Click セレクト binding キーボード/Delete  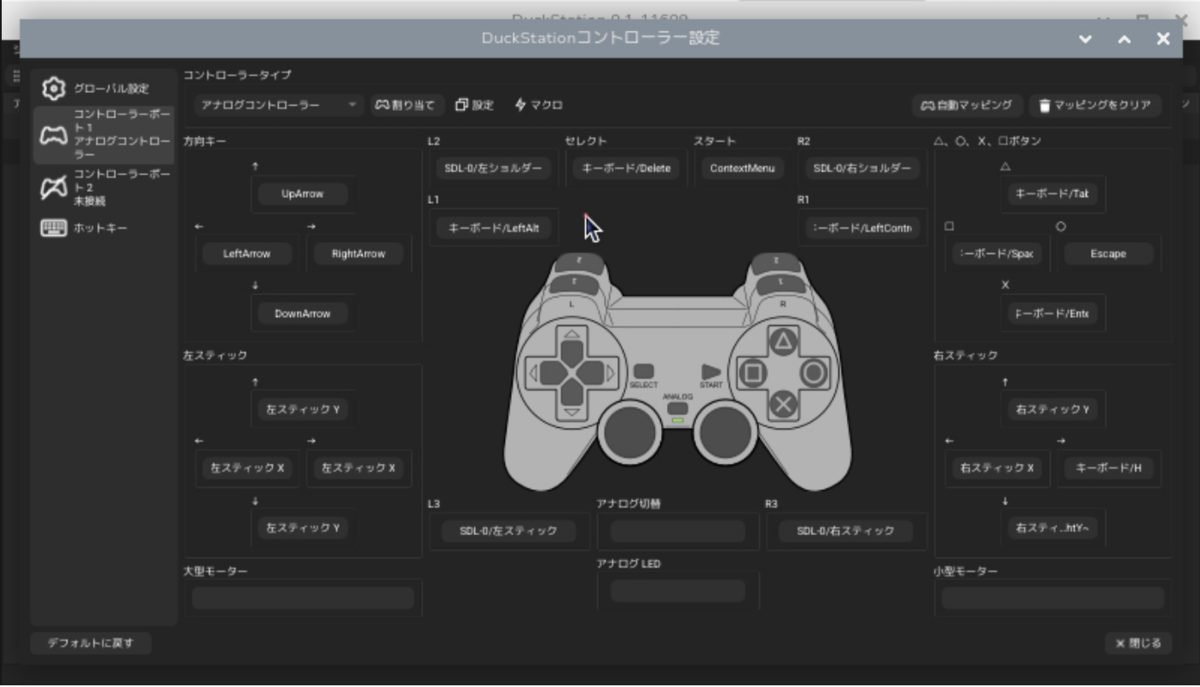pyautogui.click(x=627, y=168)
